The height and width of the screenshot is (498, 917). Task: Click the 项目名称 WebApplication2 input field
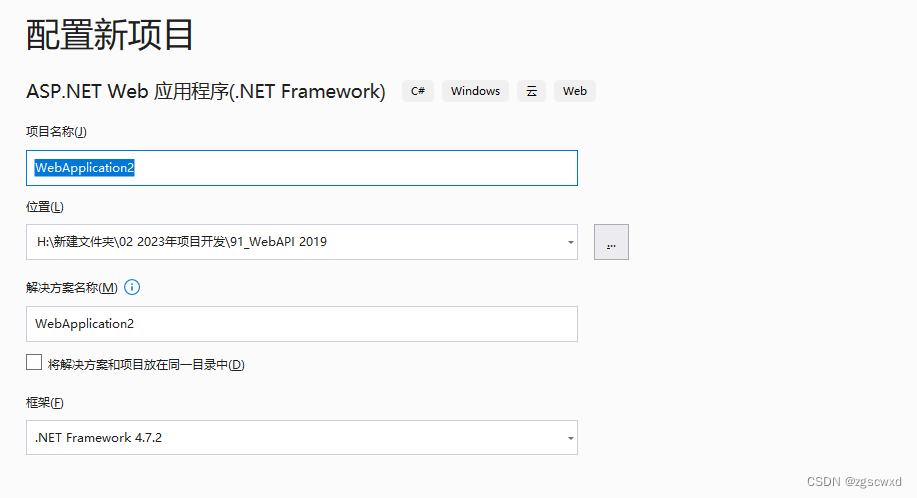300,168
